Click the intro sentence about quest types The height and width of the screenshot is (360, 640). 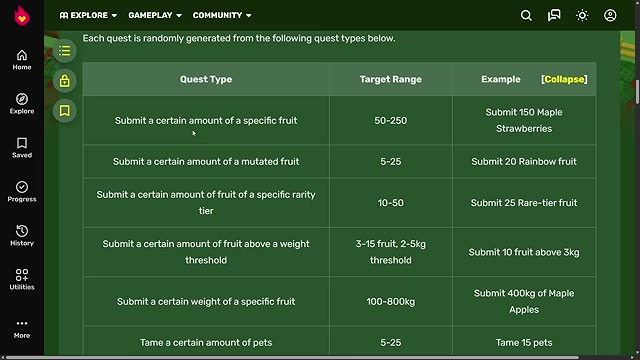tap(239, 38)
